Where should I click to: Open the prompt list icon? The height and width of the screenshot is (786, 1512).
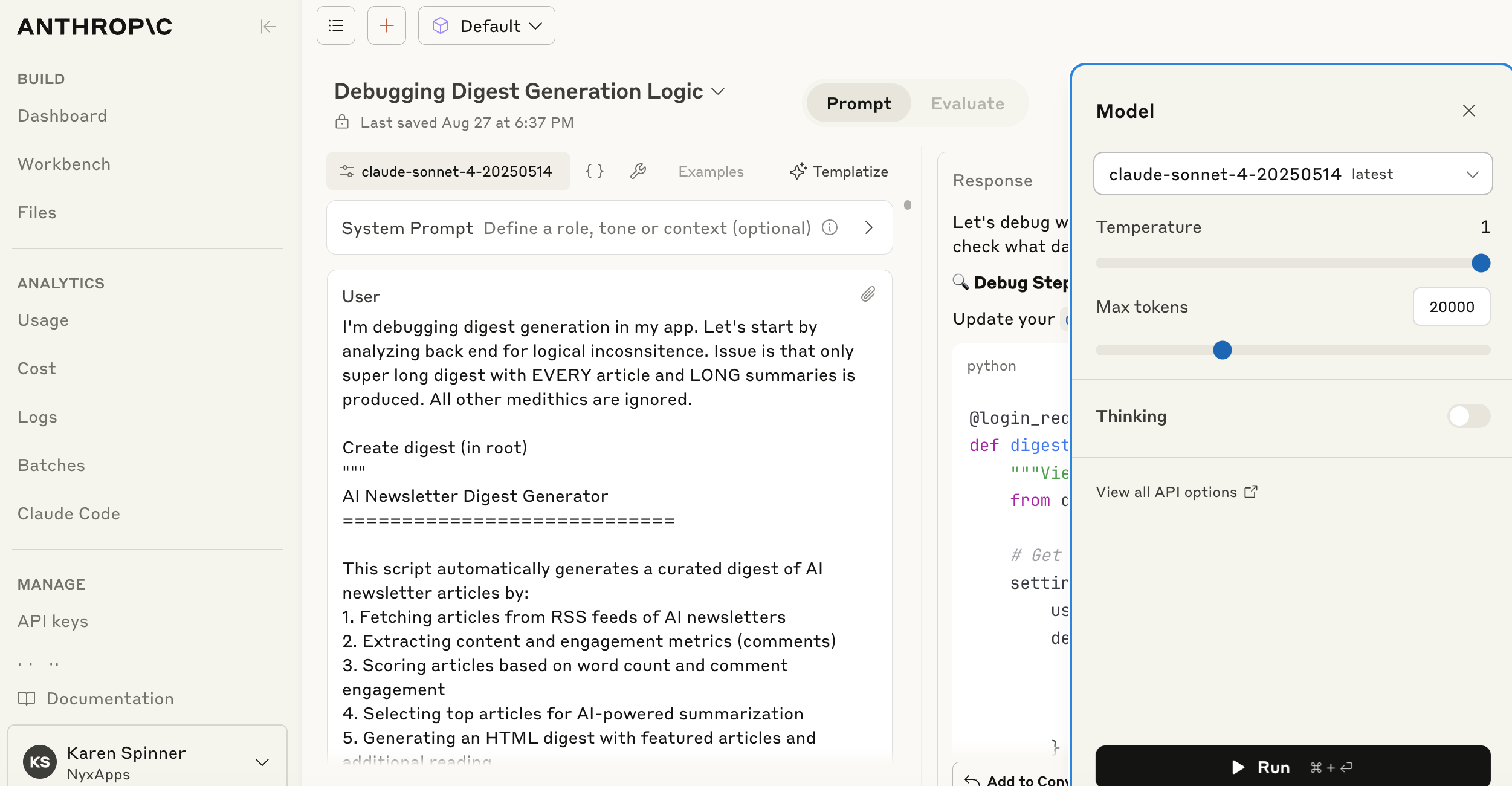(336, 26)
